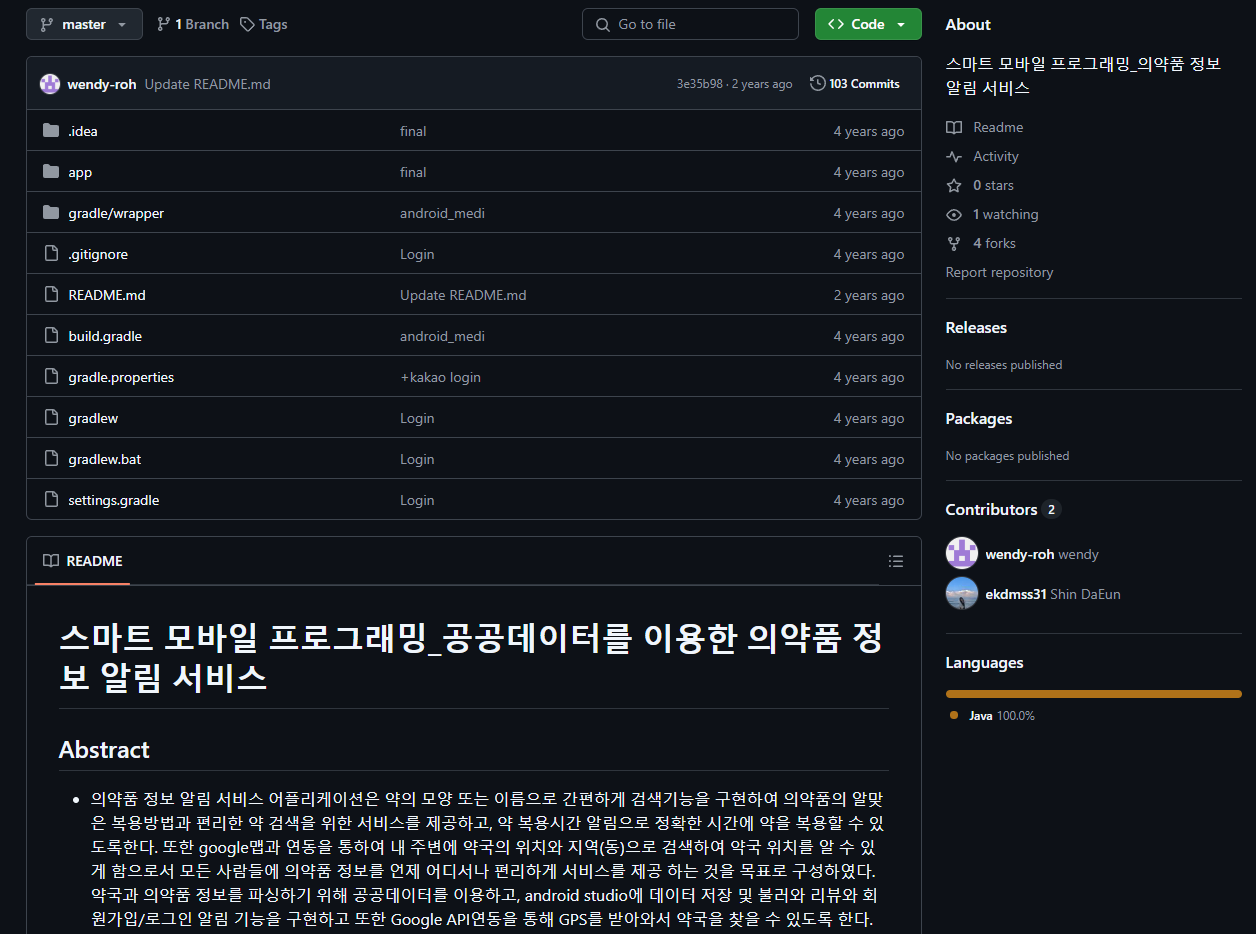The width and height of the screenshot is (1256, 934).
Task: Click the Java language color bar
Action: [x=1093, y=693]
